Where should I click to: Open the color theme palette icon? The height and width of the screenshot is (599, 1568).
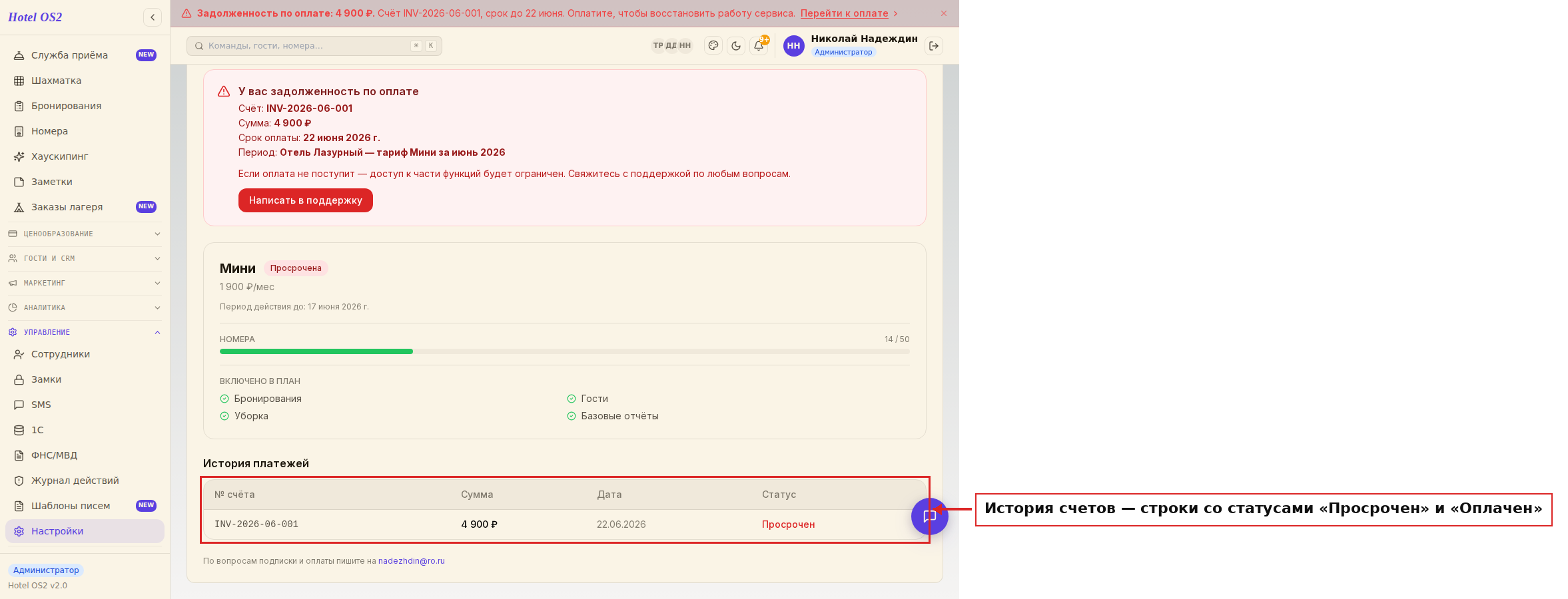tap(713, 46)
